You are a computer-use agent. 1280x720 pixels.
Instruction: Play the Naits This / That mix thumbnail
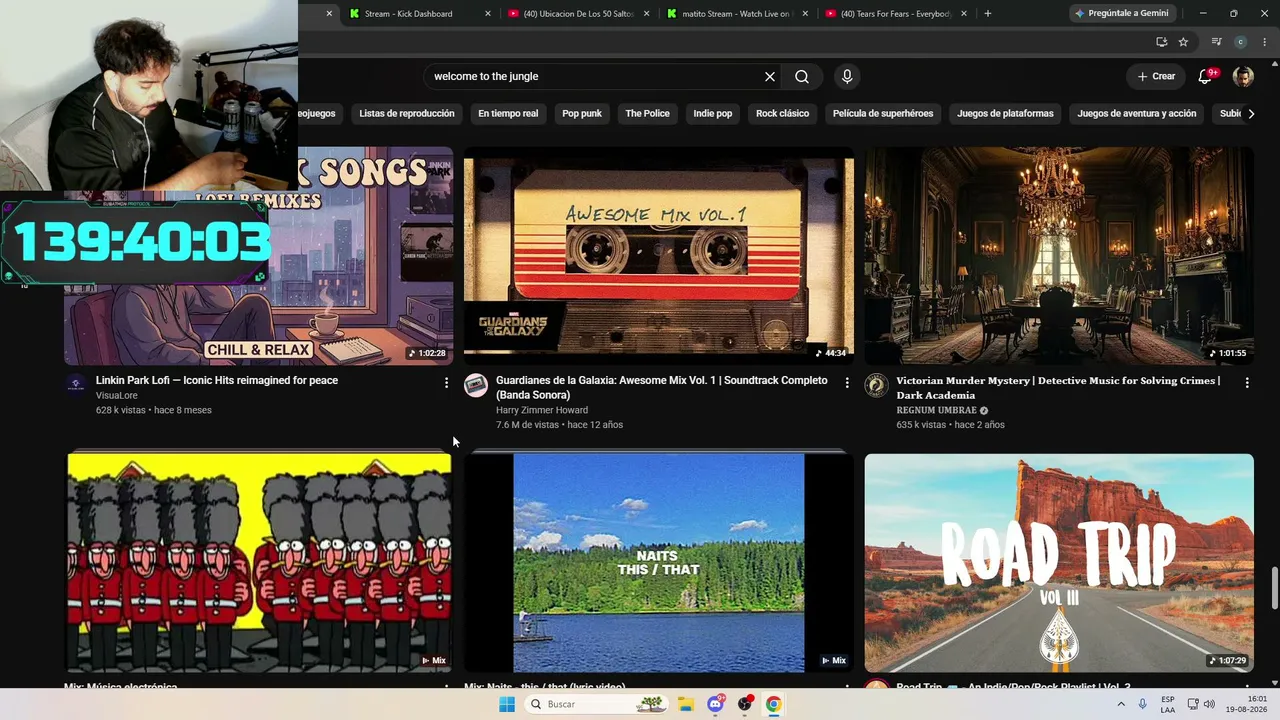659,563
